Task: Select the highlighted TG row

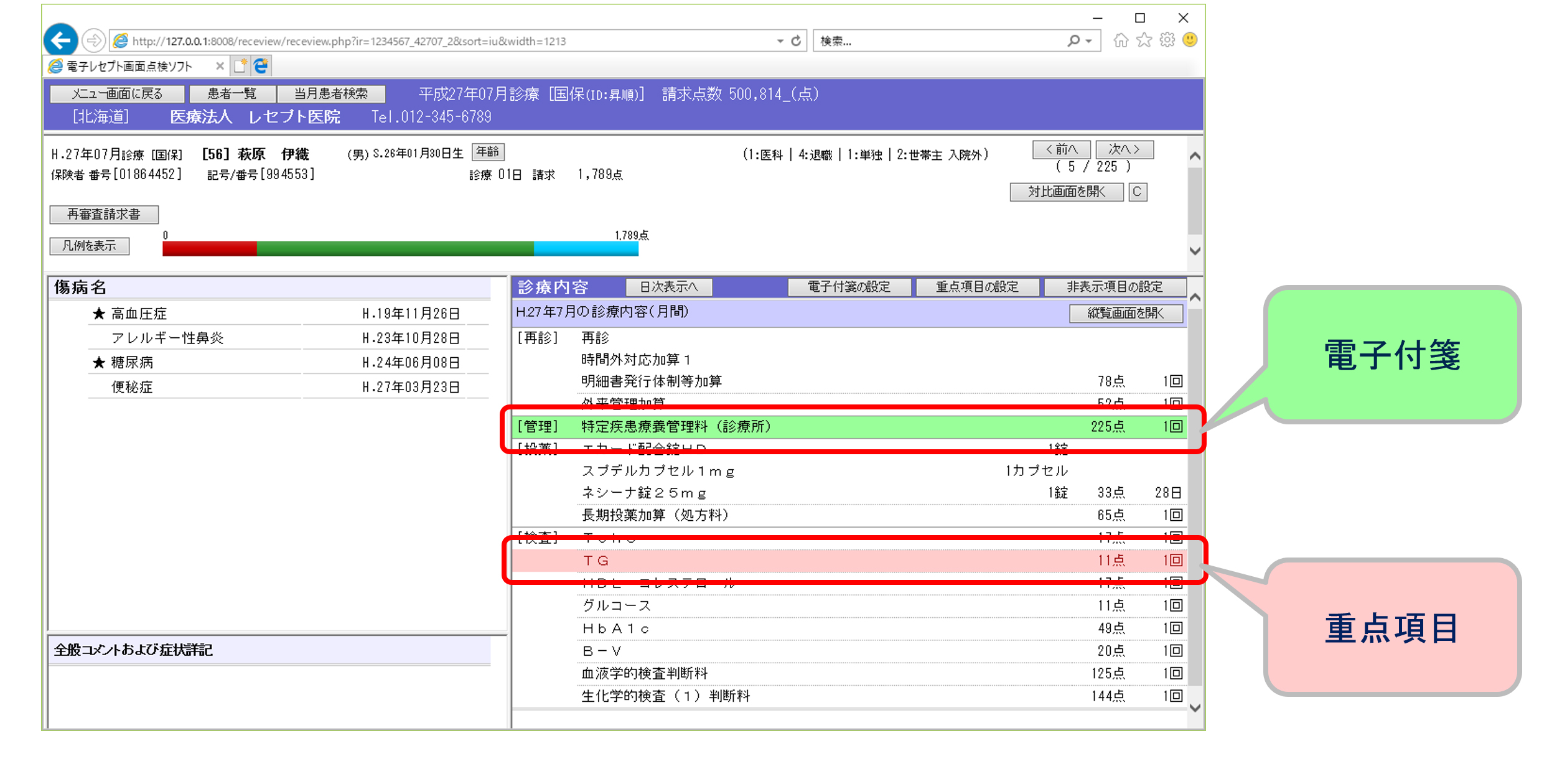Action: 849,561
